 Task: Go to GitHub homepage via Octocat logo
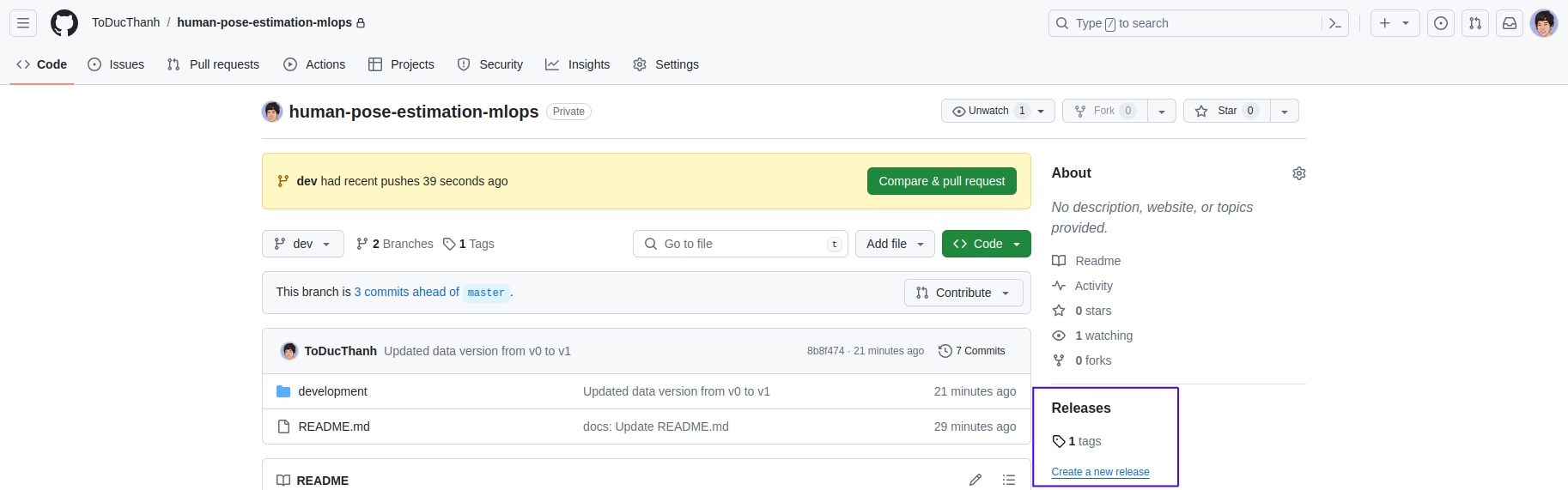[x=64, y=23]
